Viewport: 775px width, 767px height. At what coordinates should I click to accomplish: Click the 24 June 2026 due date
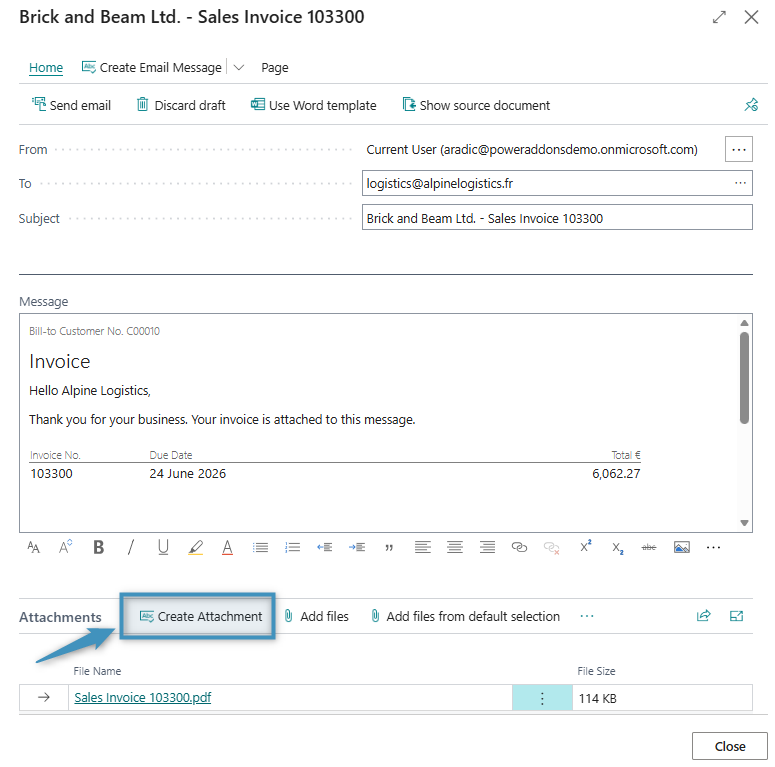coord(187,473)
